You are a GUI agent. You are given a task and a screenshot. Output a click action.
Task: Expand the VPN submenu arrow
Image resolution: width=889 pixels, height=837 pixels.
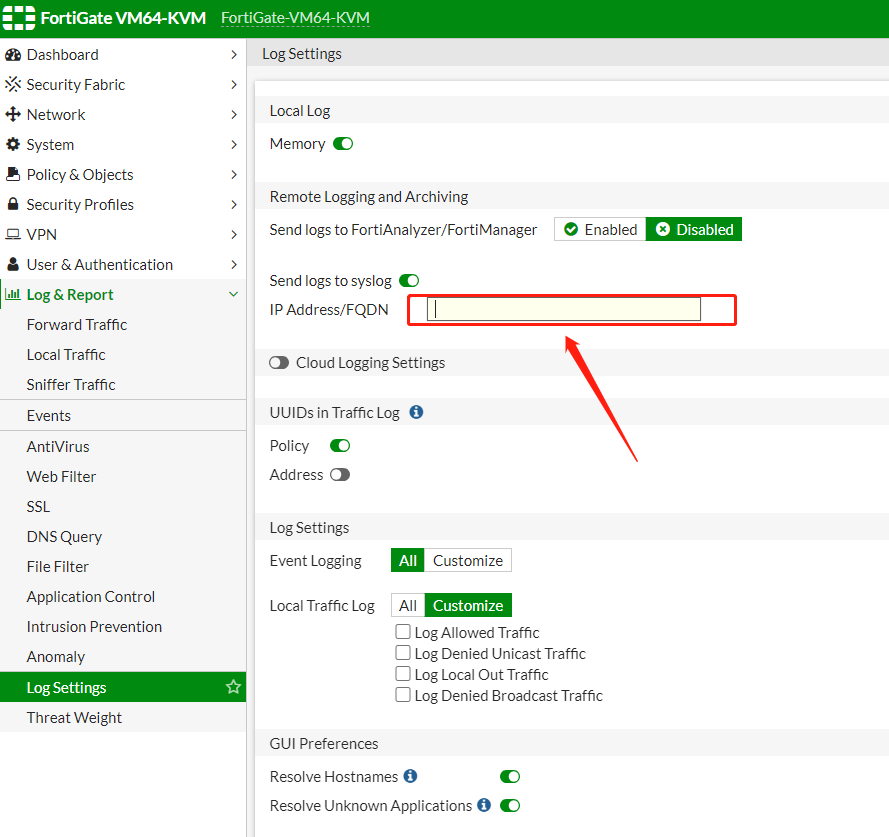coord(233,235)
